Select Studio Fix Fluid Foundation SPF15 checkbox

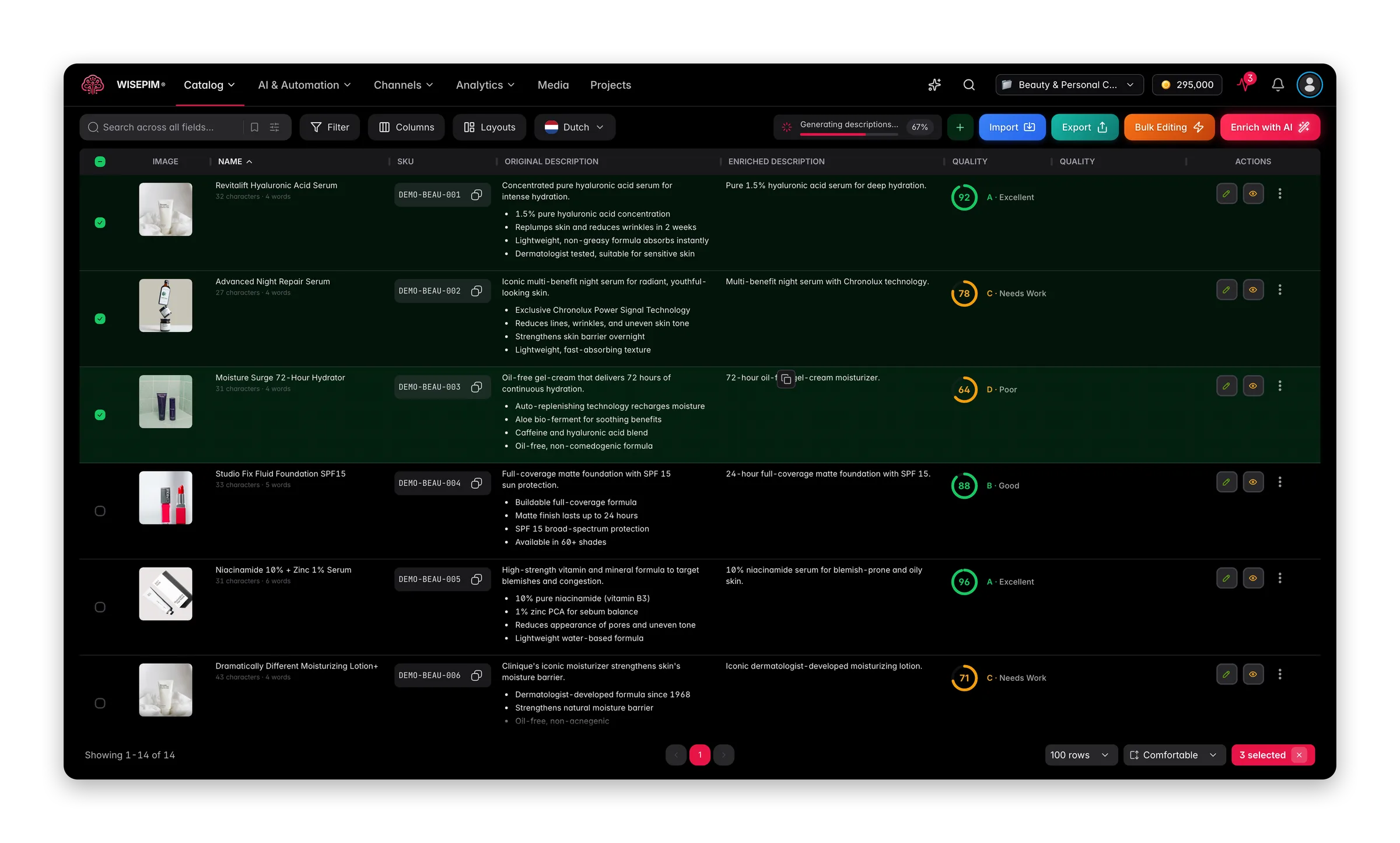(100, 511)
